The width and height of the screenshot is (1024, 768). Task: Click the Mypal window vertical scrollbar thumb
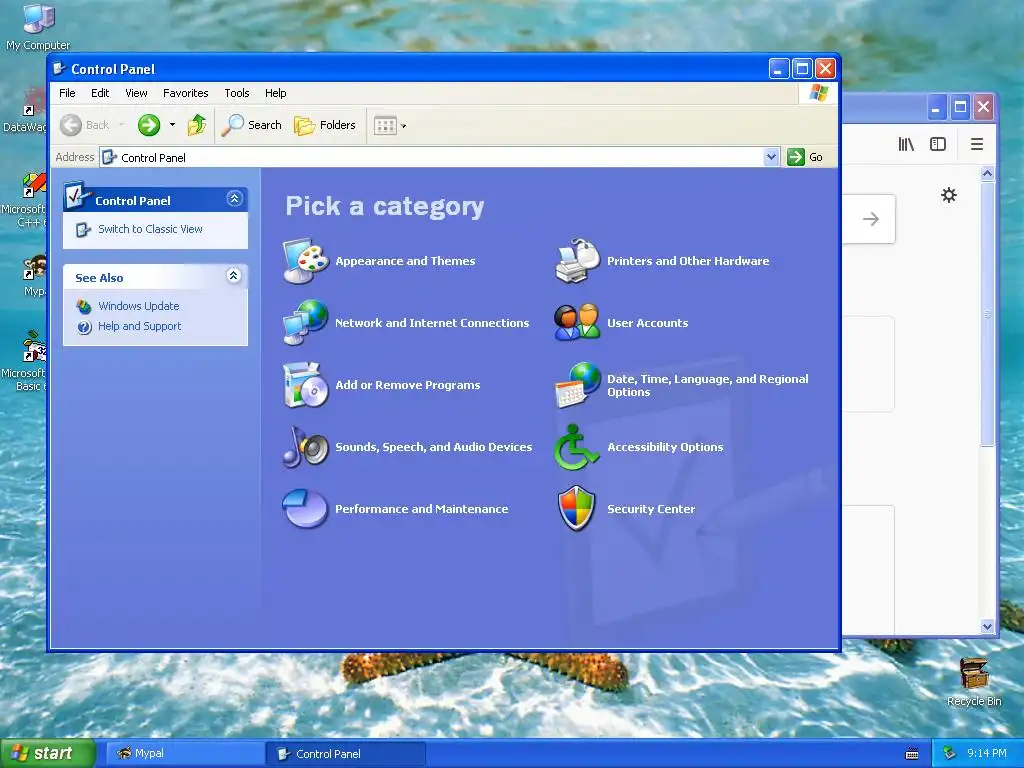[987, 313]
